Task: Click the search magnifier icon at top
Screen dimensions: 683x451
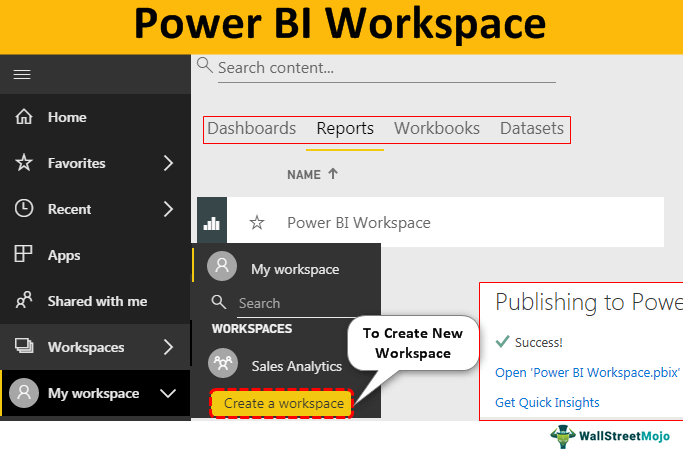Action: click(205, 66)
